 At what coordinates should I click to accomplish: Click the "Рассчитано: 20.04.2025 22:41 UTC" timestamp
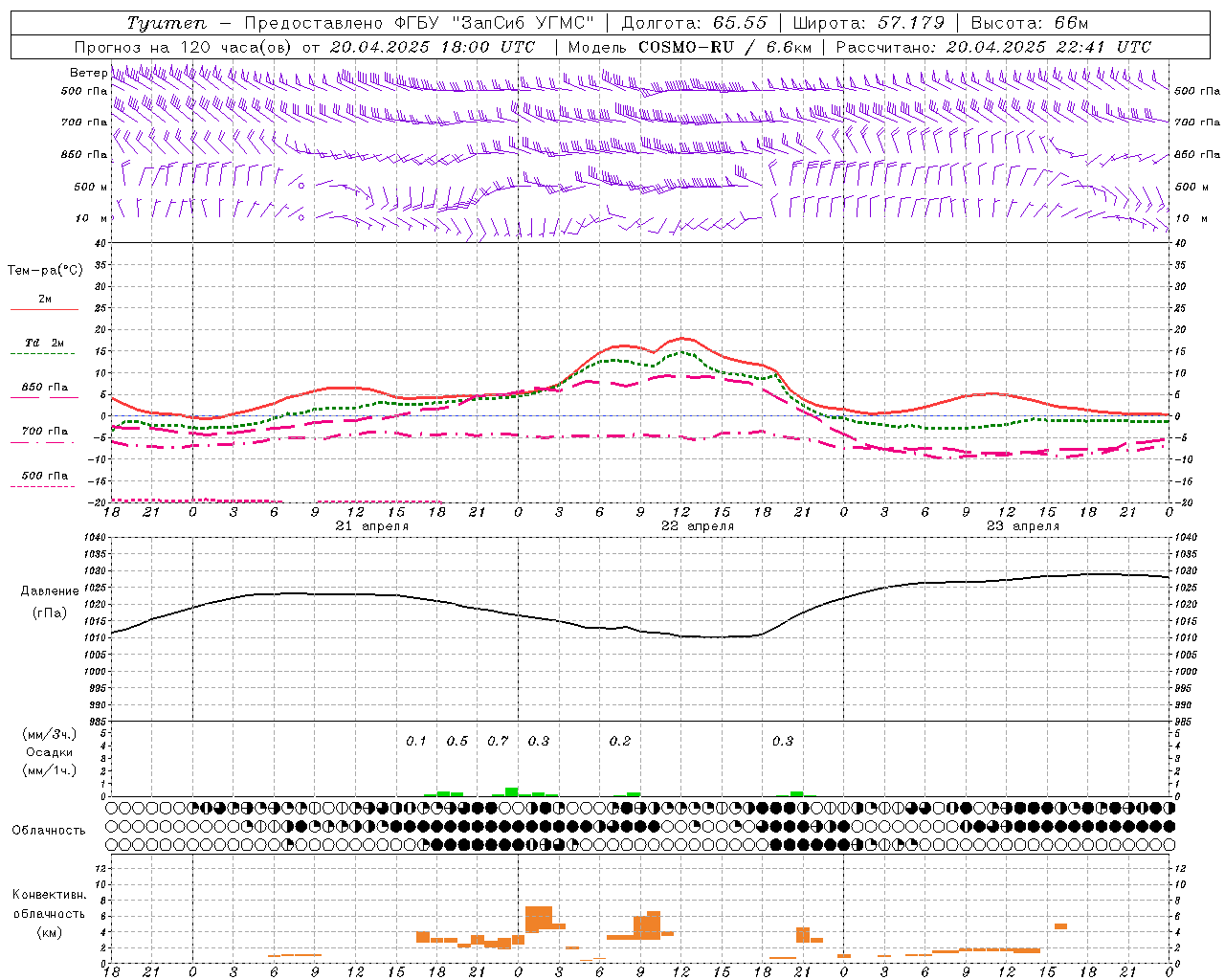coord(993,47)
